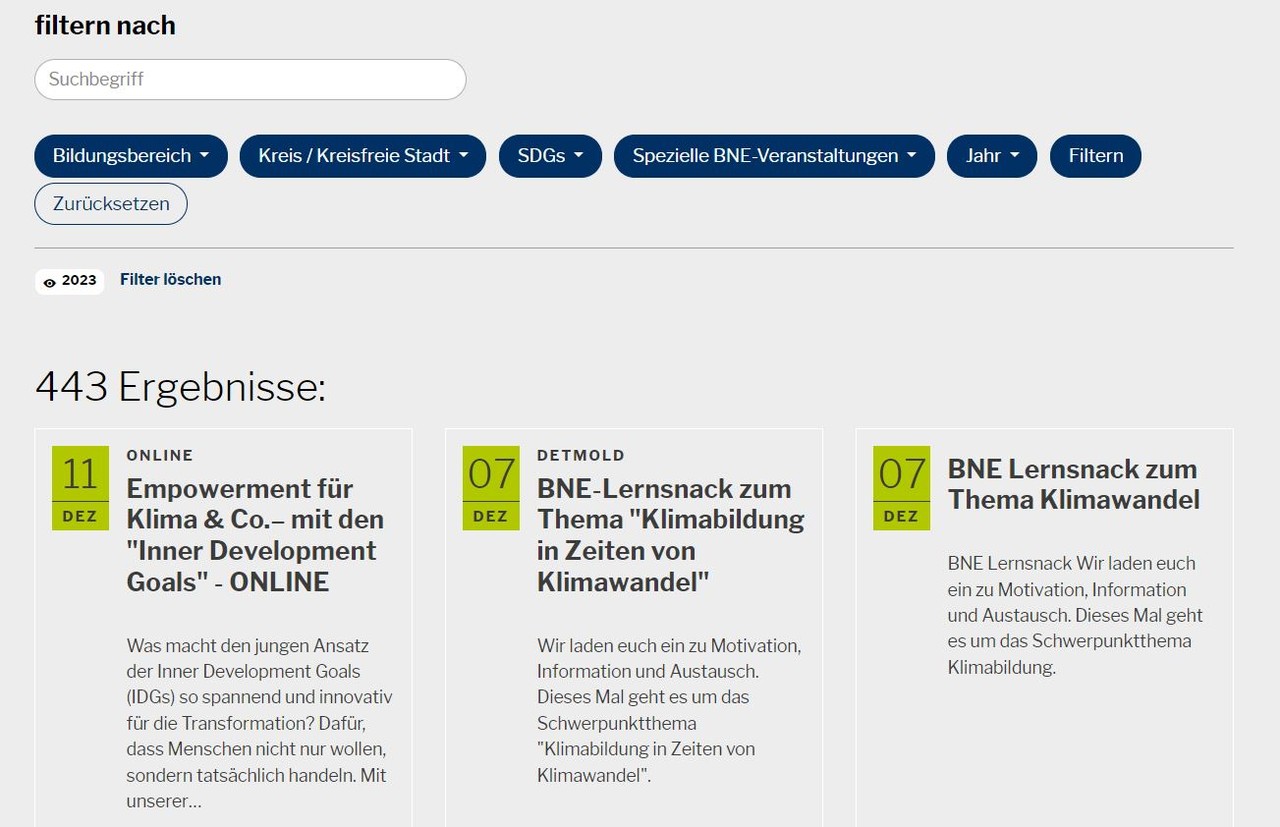Apply filters with the Filtern button

coord(1095,156)
